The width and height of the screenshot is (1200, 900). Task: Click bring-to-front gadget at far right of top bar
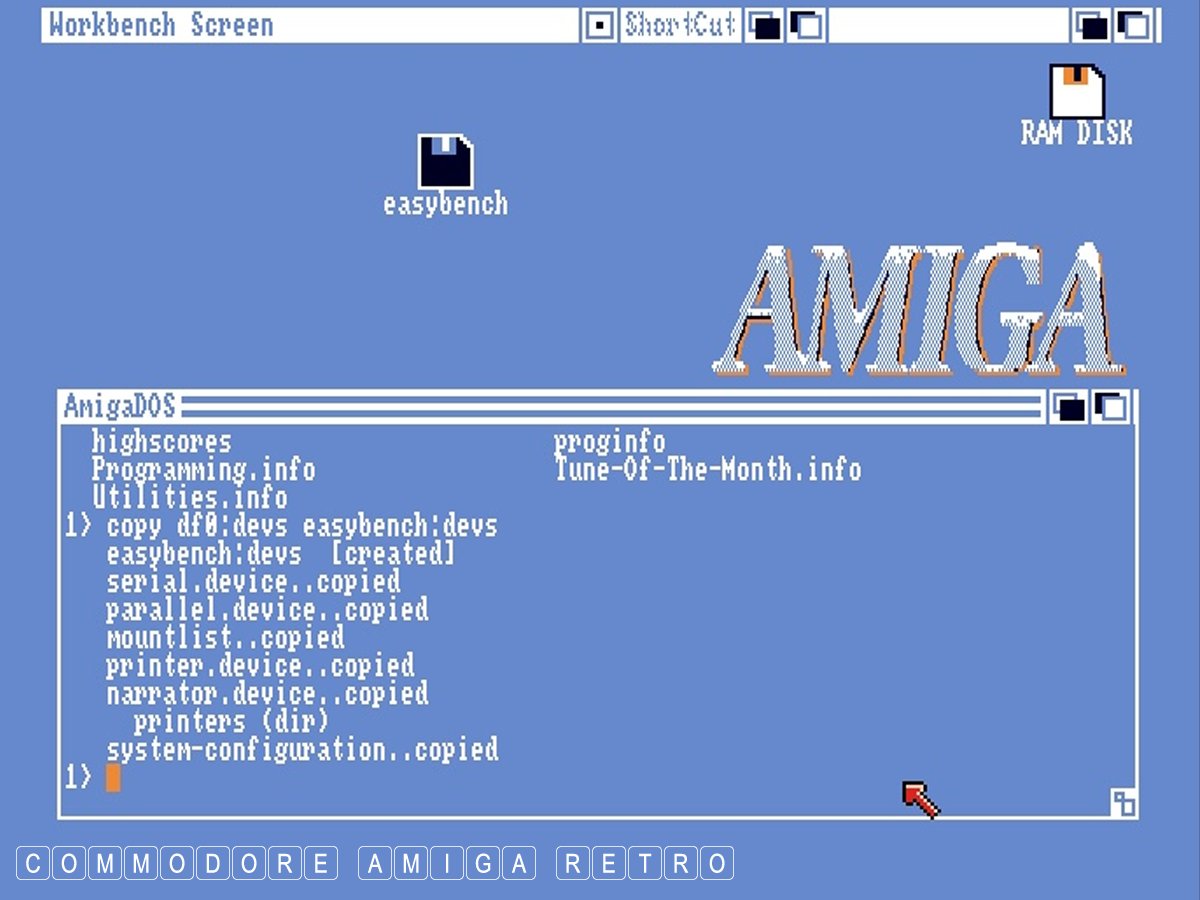1134,26
